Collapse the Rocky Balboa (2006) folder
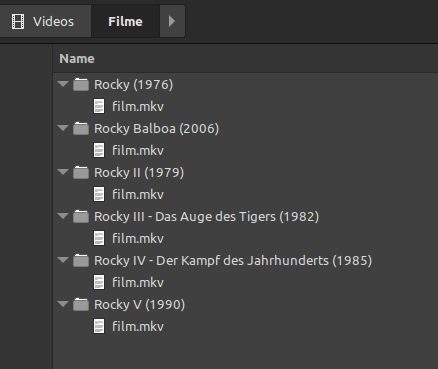 [63, 128]
